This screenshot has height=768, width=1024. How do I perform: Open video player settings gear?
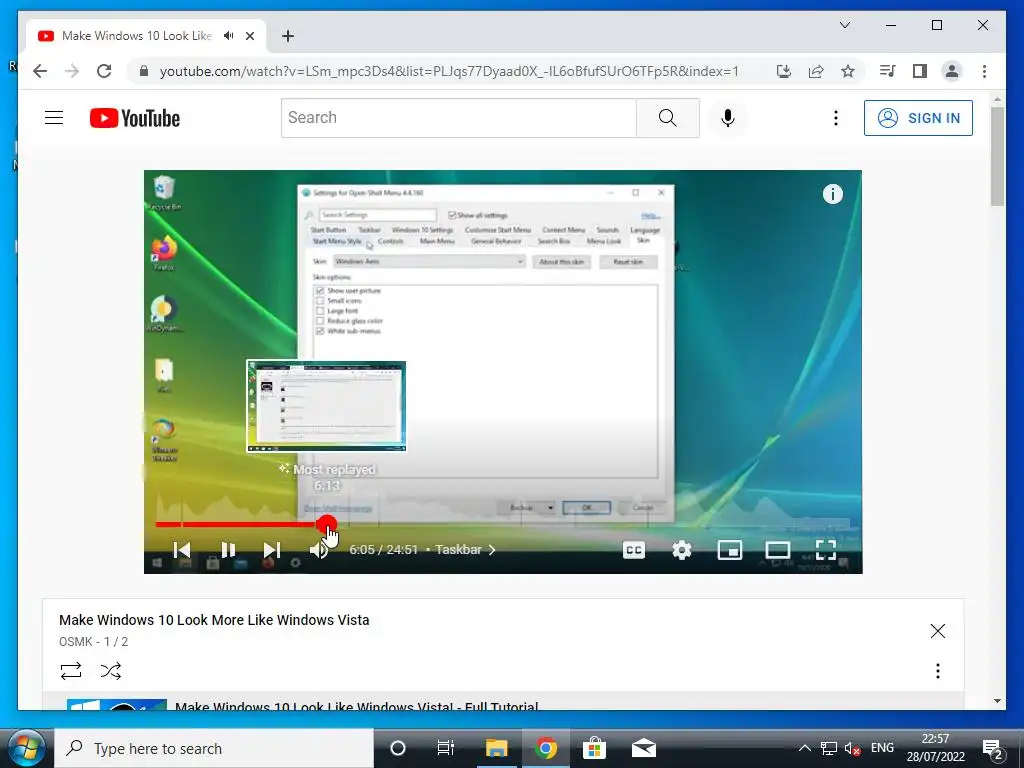pos(682,550)
